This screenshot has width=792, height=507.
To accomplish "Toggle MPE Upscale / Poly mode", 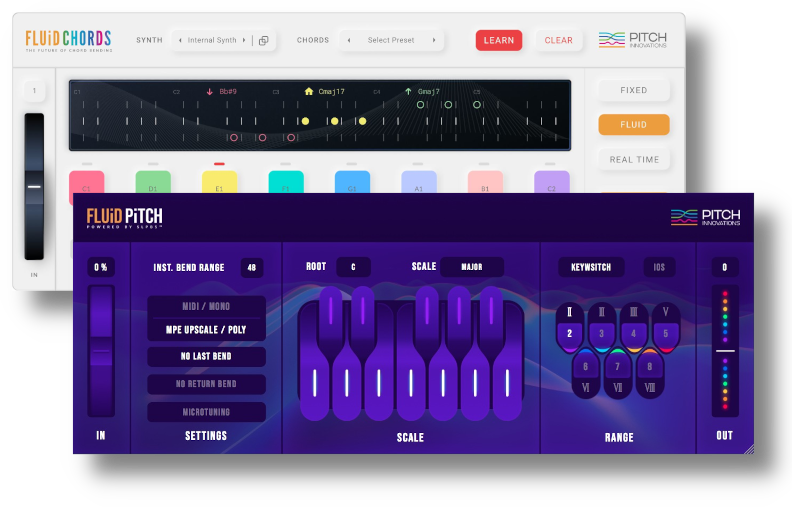I will 206,330.
